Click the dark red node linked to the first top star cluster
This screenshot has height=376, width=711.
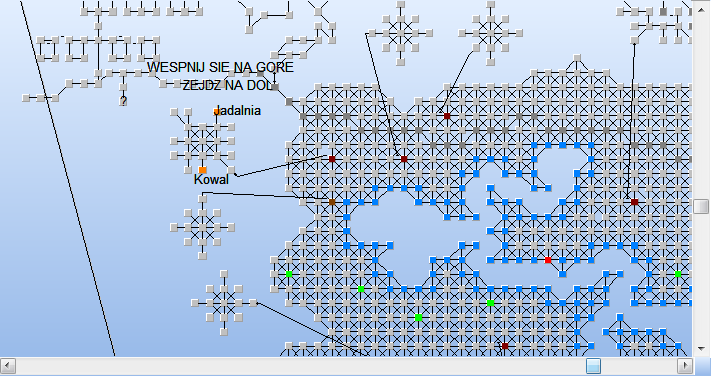(x=404, y=159)
